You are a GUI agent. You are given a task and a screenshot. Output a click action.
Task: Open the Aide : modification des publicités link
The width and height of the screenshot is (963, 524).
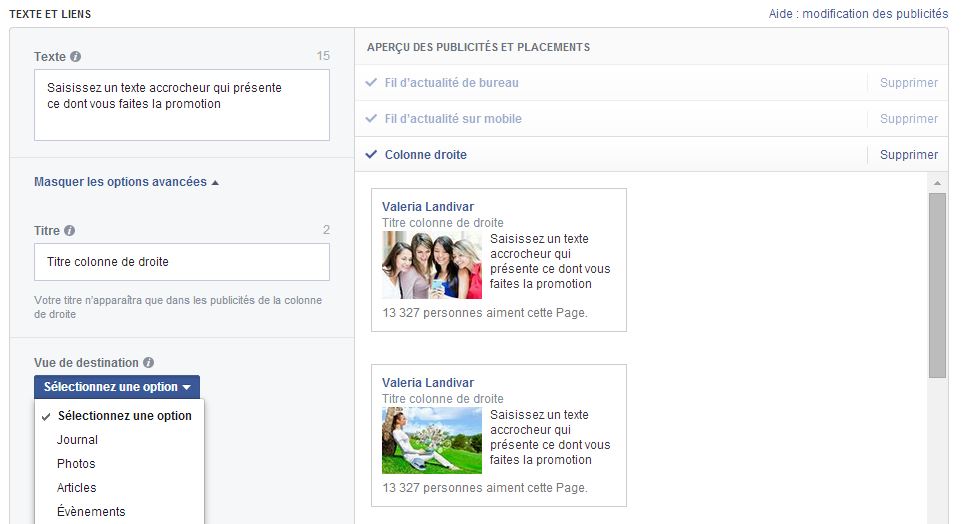[x=858, y=14]
